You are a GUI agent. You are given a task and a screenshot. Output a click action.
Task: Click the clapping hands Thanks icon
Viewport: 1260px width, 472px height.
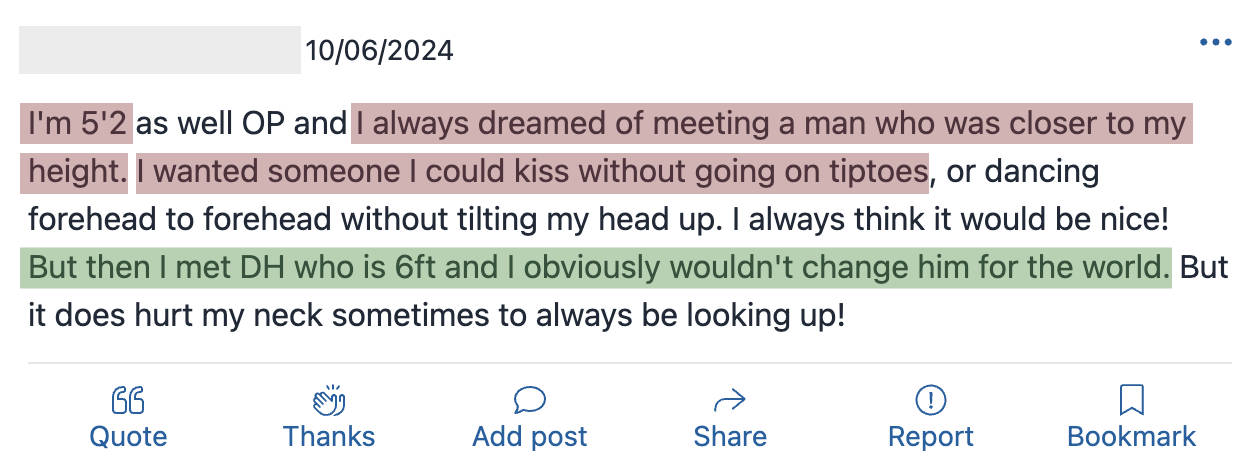[328, 401]
